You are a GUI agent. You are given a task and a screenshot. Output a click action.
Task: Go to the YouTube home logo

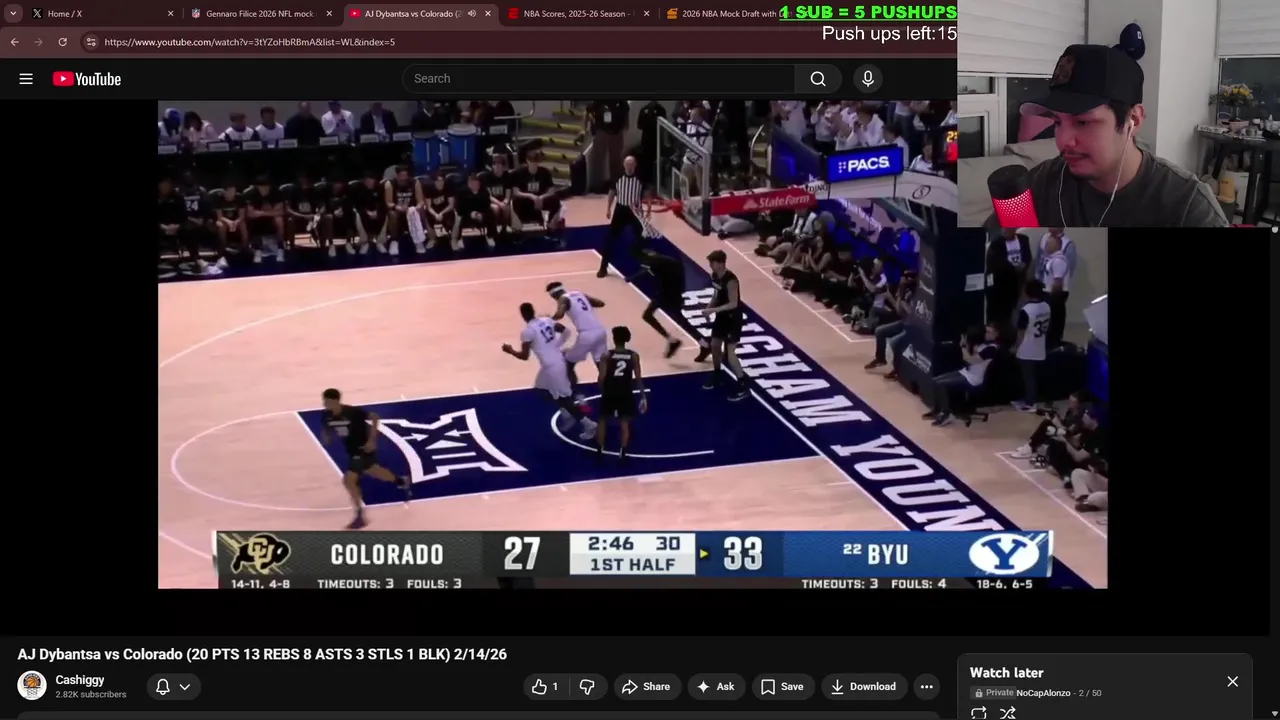pos(87,79)
